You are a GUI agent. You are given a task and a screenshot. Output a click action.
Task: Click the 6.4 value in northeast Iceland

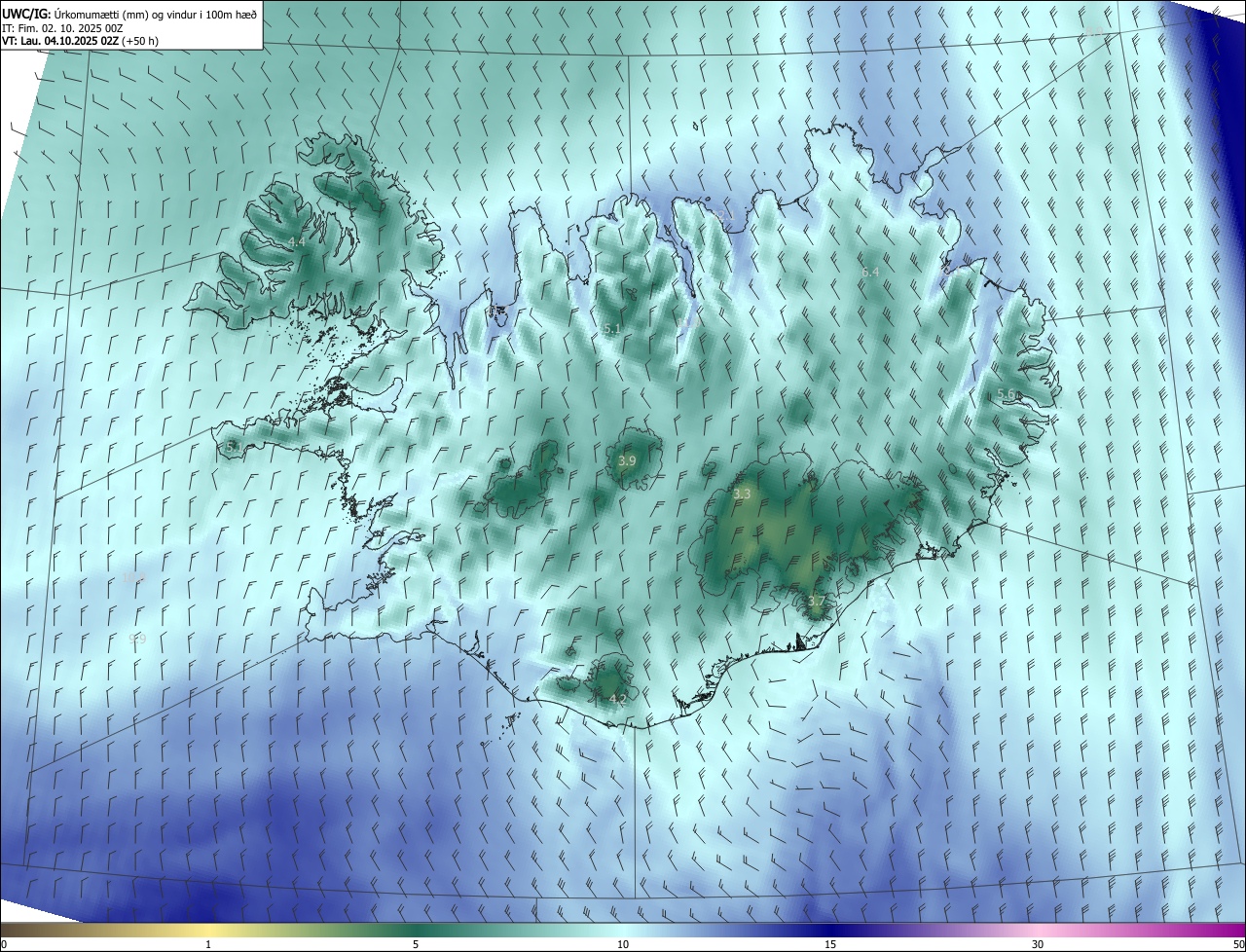pyautogui.click(x=870, y=272)
